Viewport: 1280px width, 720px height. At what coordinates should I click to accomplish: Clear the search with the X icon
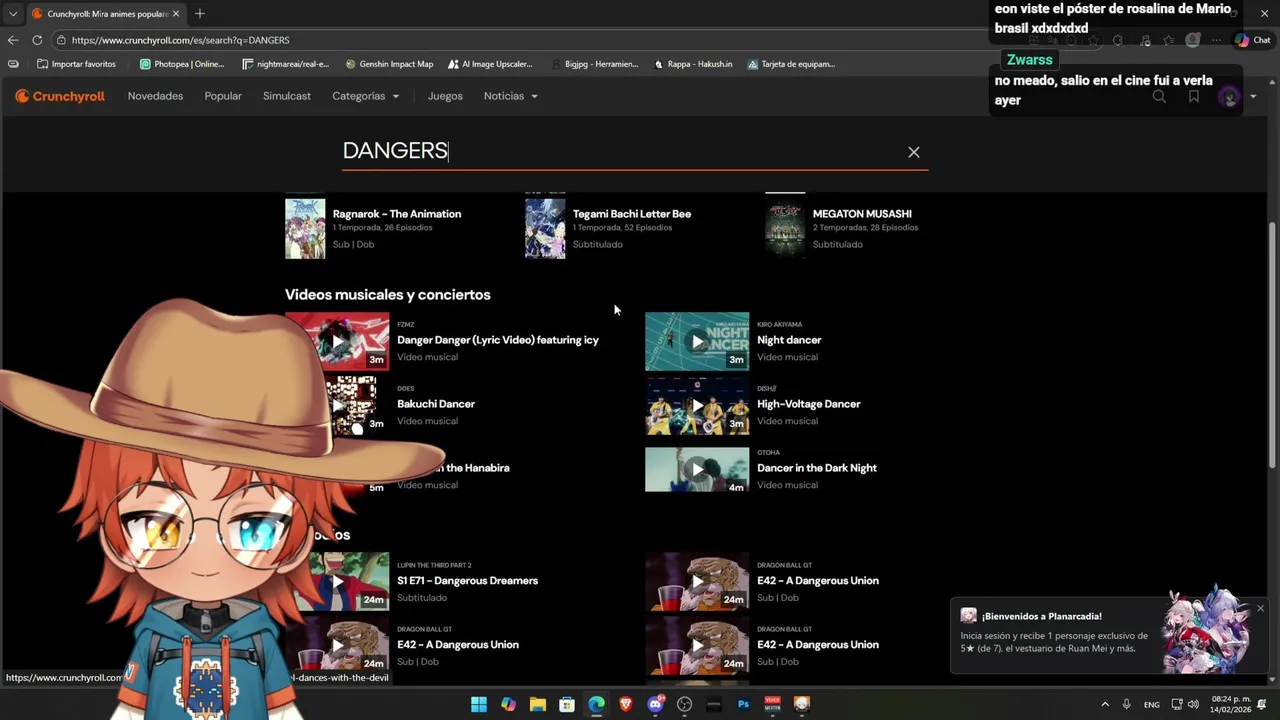click(913, 152)
